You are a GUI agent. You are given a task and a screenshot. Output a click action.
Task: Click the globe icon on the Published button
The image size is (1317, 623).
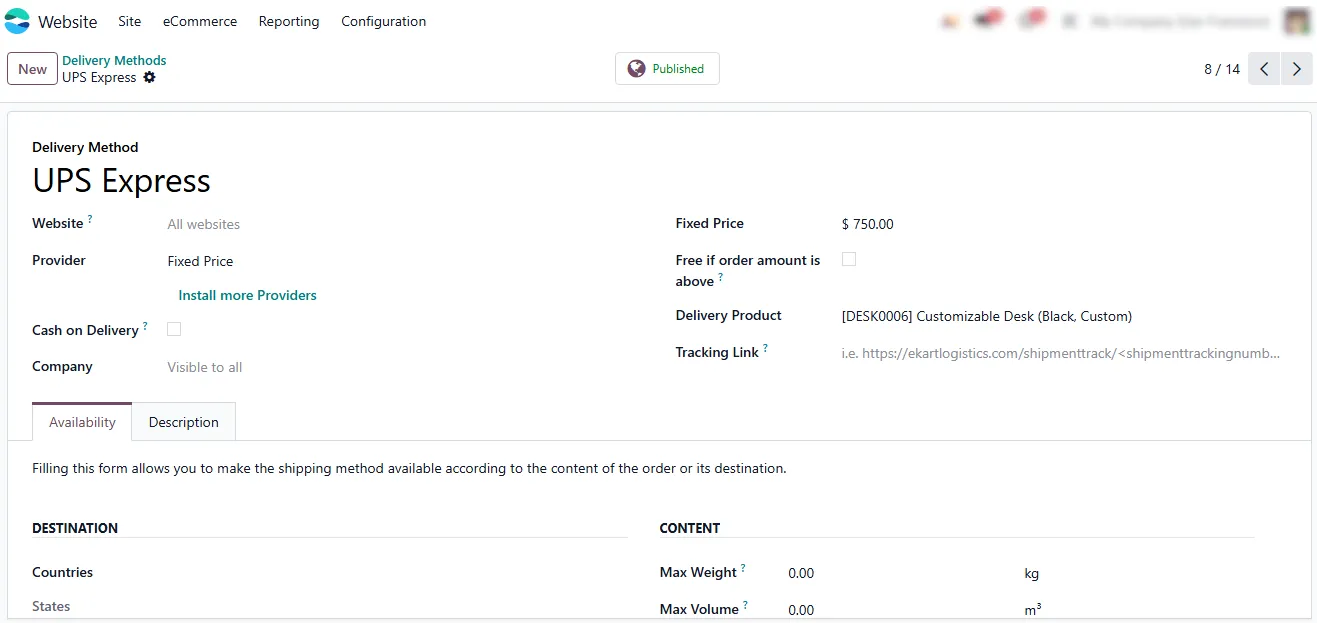click(636, 69)
